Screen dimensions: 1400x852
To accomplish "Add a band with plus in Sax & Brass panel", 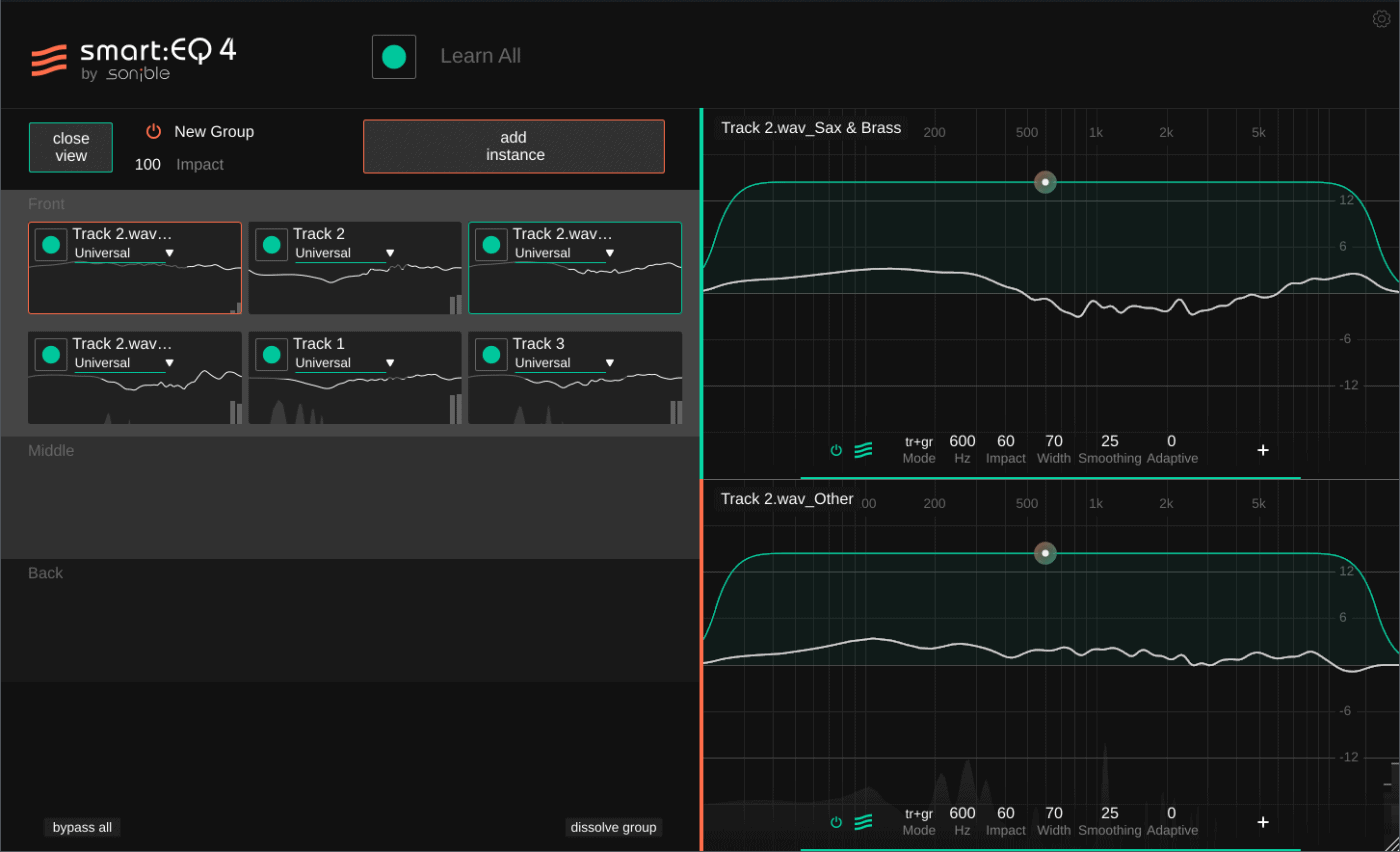I will click(x=1263, y=450).
